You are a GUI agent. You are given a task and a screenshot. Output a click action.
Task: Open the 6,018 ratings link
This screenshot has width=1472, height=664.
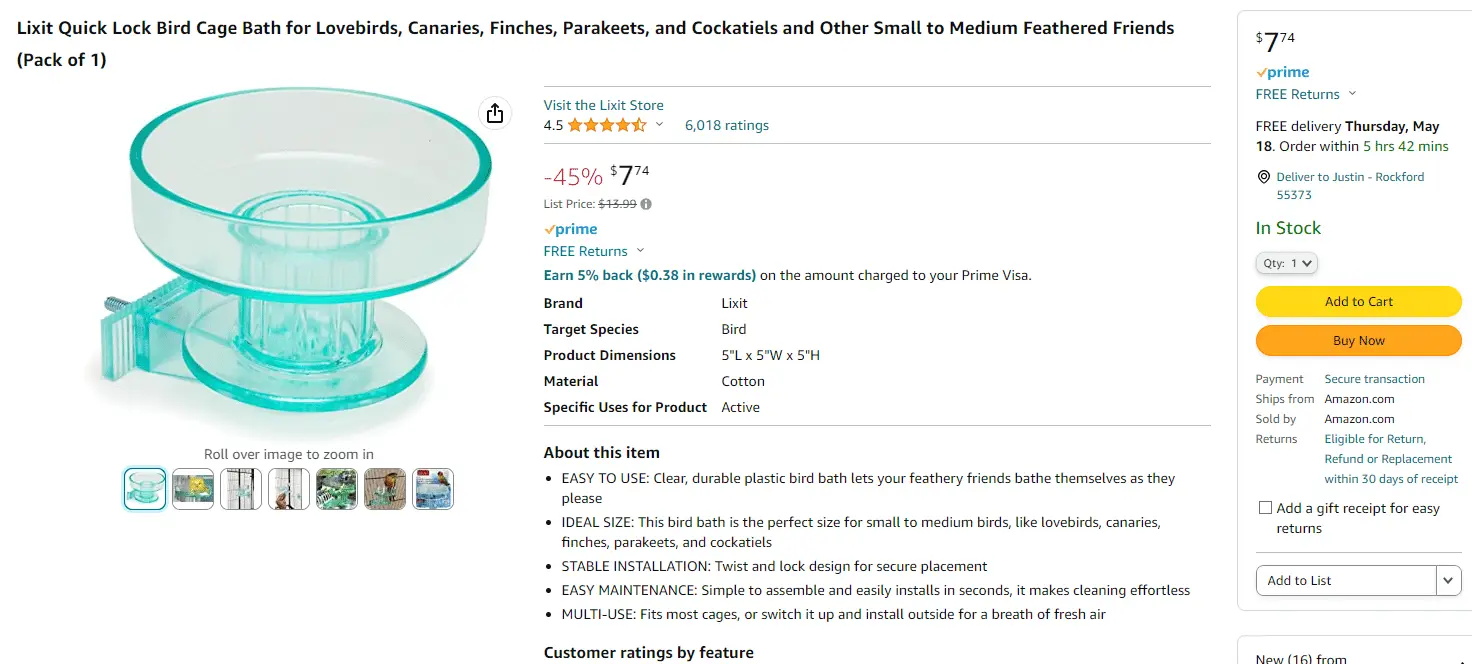(727, 125)
